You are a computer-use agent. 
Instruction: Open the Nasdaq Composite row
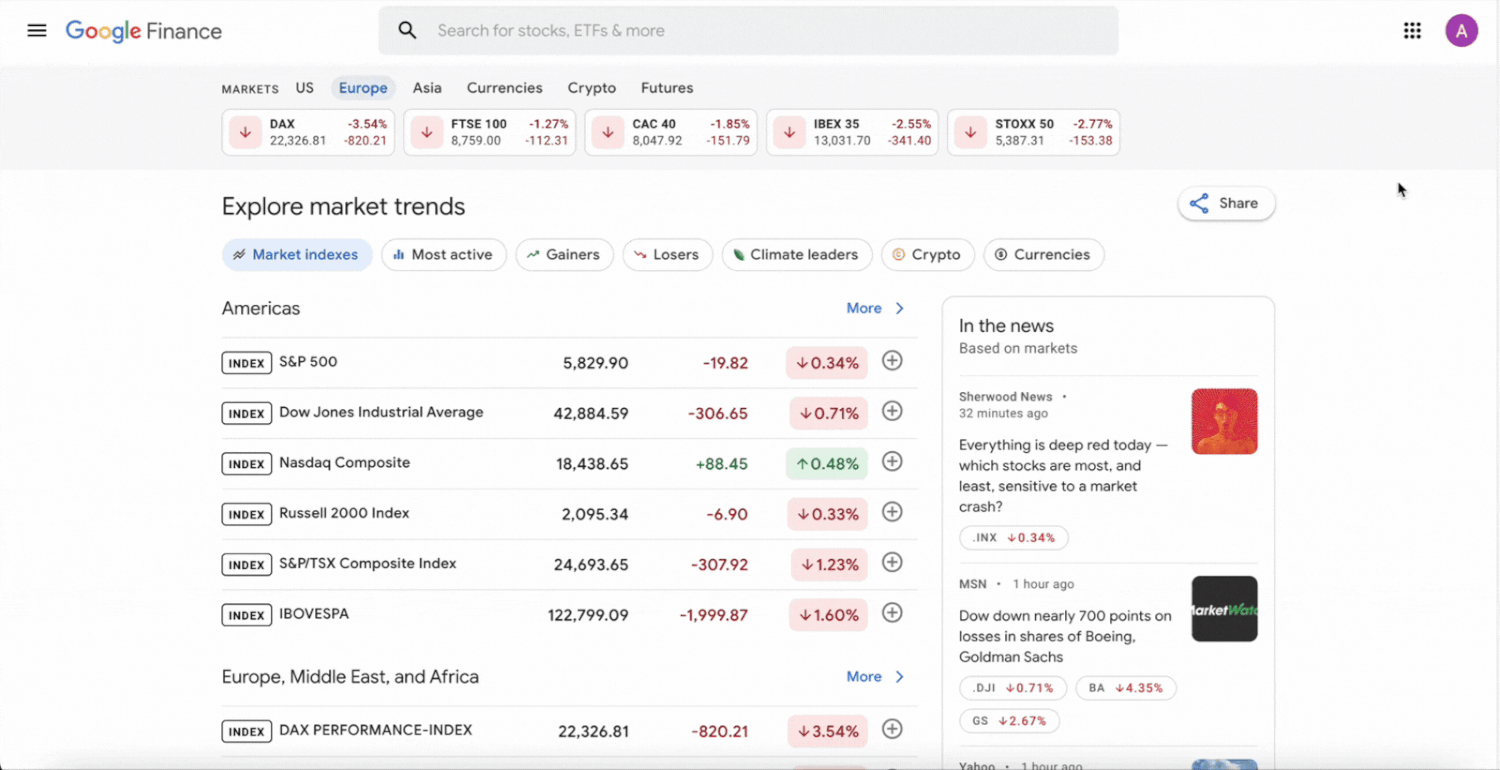pyautogui.click(x=569, y=464)
